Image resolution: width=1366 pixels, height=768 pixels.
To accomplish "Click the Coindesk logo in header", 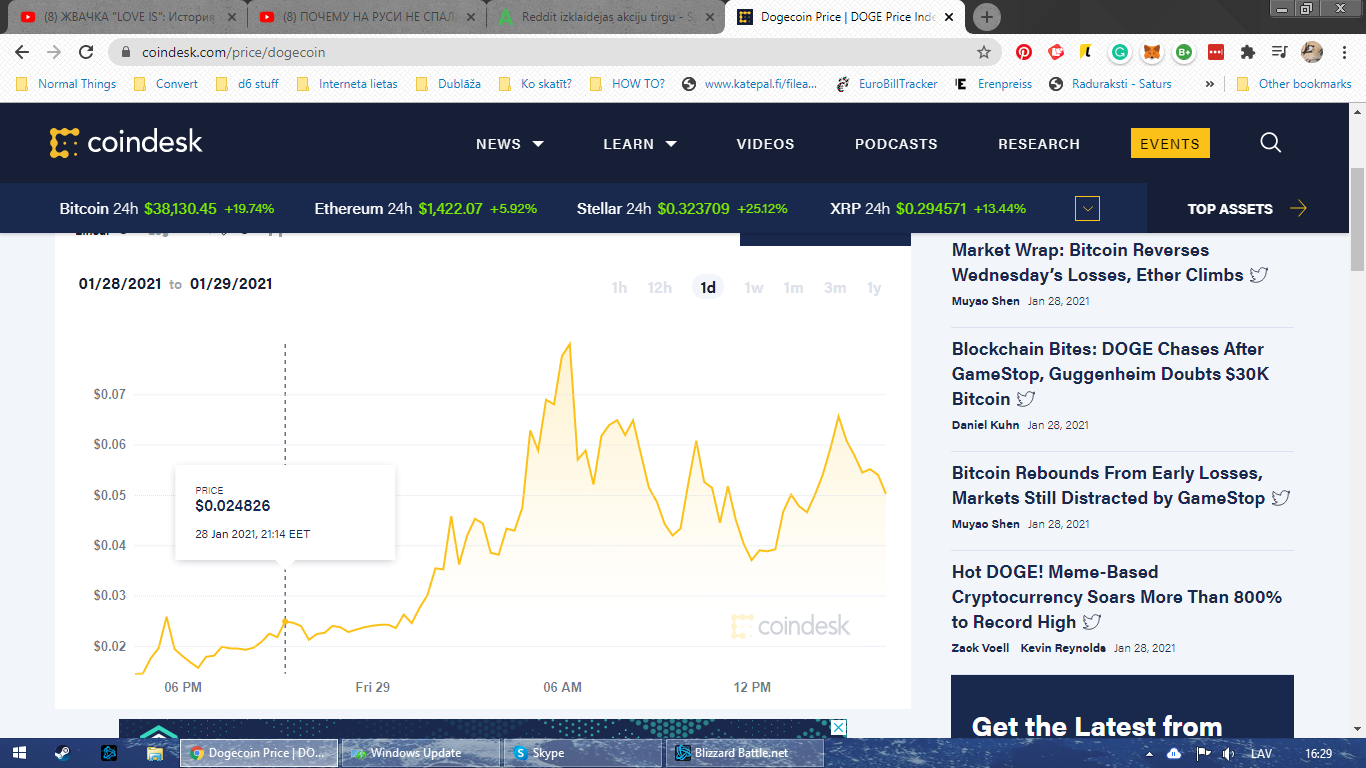I will [x=126, y=143].
